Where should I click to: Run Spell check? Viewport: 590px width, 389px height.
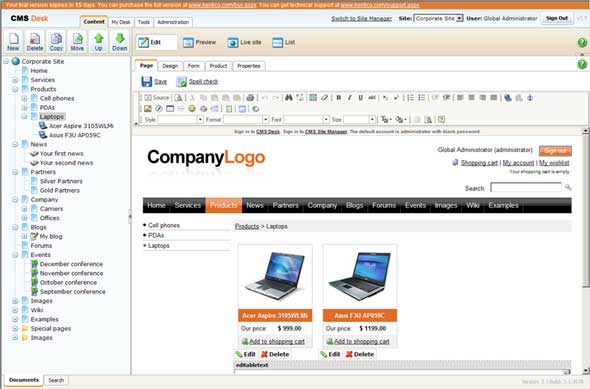(x=198, y=81)
